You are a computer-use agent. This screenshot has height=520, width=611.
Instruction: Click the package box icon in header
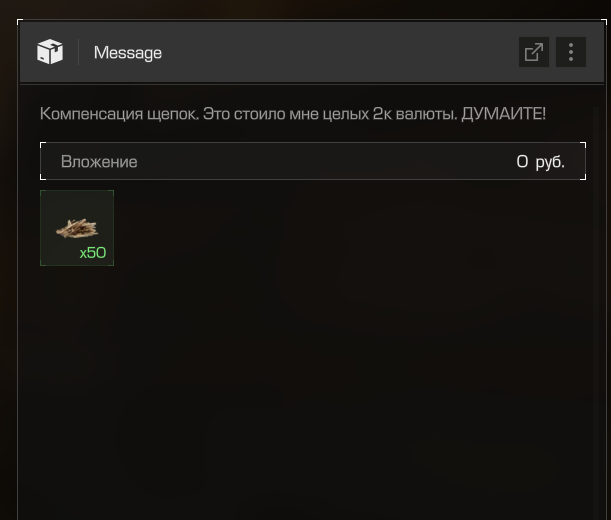50,51
